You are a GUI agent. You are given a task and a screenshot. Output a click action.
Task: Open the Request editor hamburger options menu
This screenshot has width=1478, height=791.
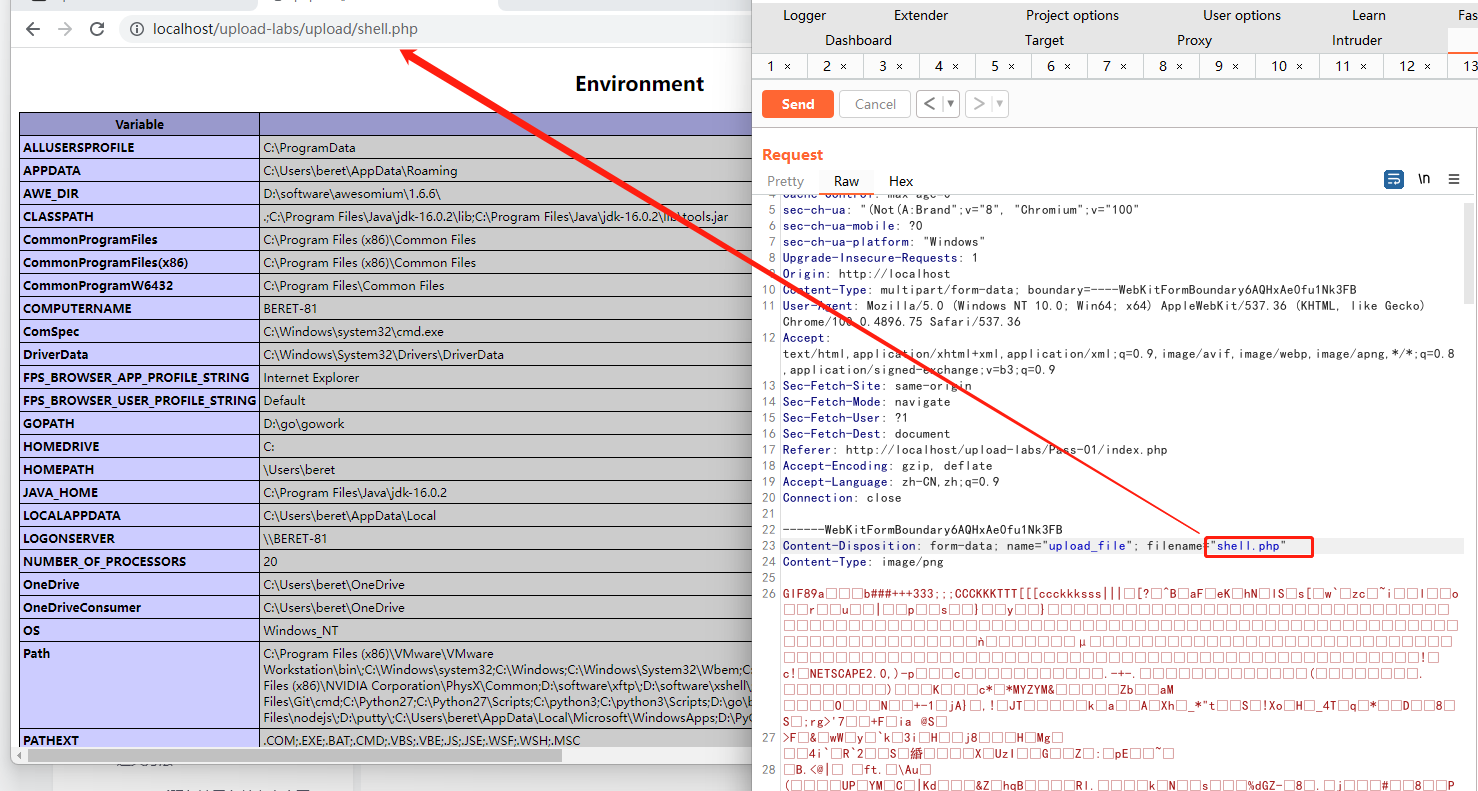[x=1454, y=180]
